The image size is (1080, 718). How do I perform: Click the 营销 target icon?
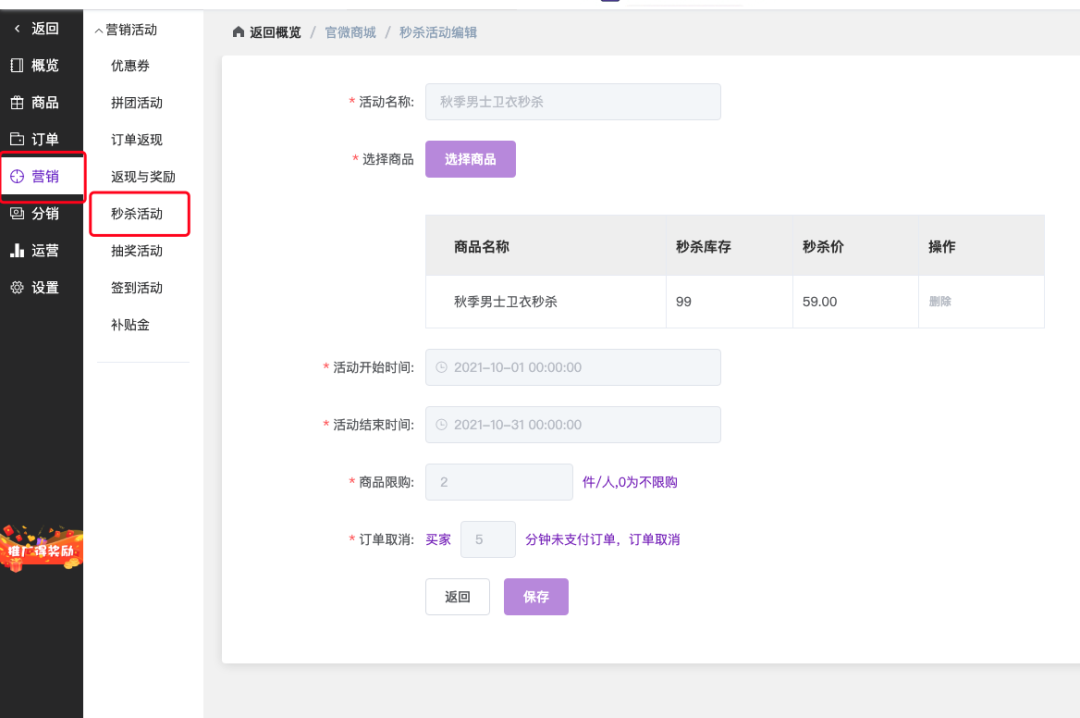click(17, 176)
